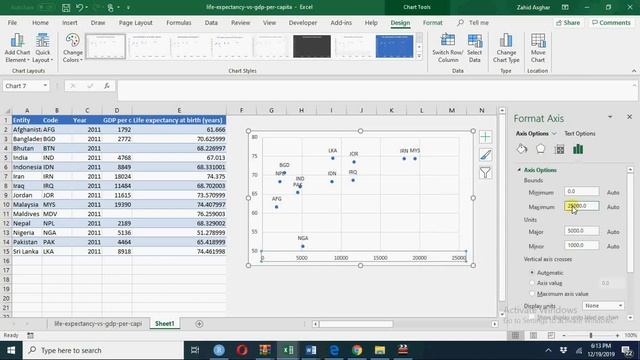Switch to the Insert ribbon tab
Image resolution: width=640 pixels, height=360 pixels.
click(x=70, y=23)
